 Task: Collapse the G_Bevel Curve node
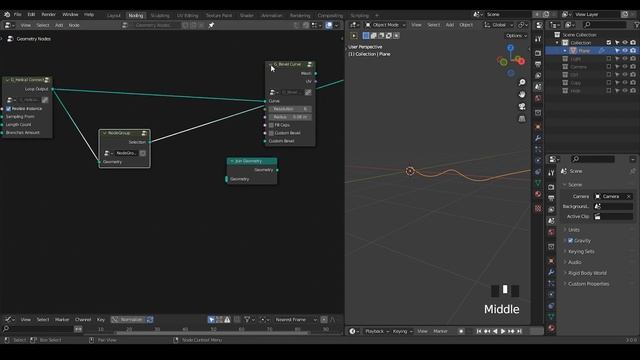[x=270, y=64]
